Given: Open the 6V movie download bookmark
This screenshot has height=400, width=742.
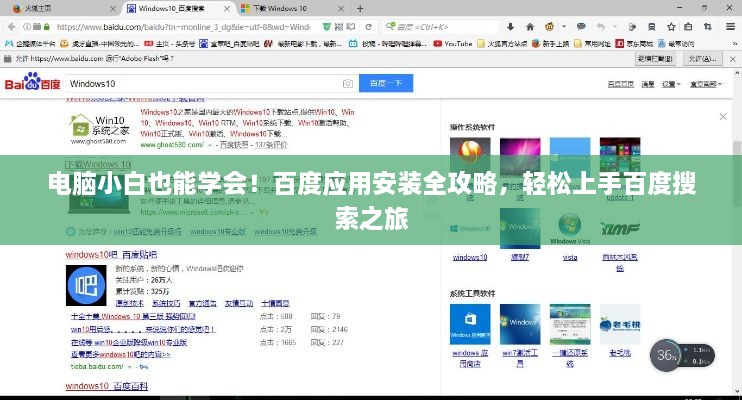Looking at the screenshot, I should point(302,44).
